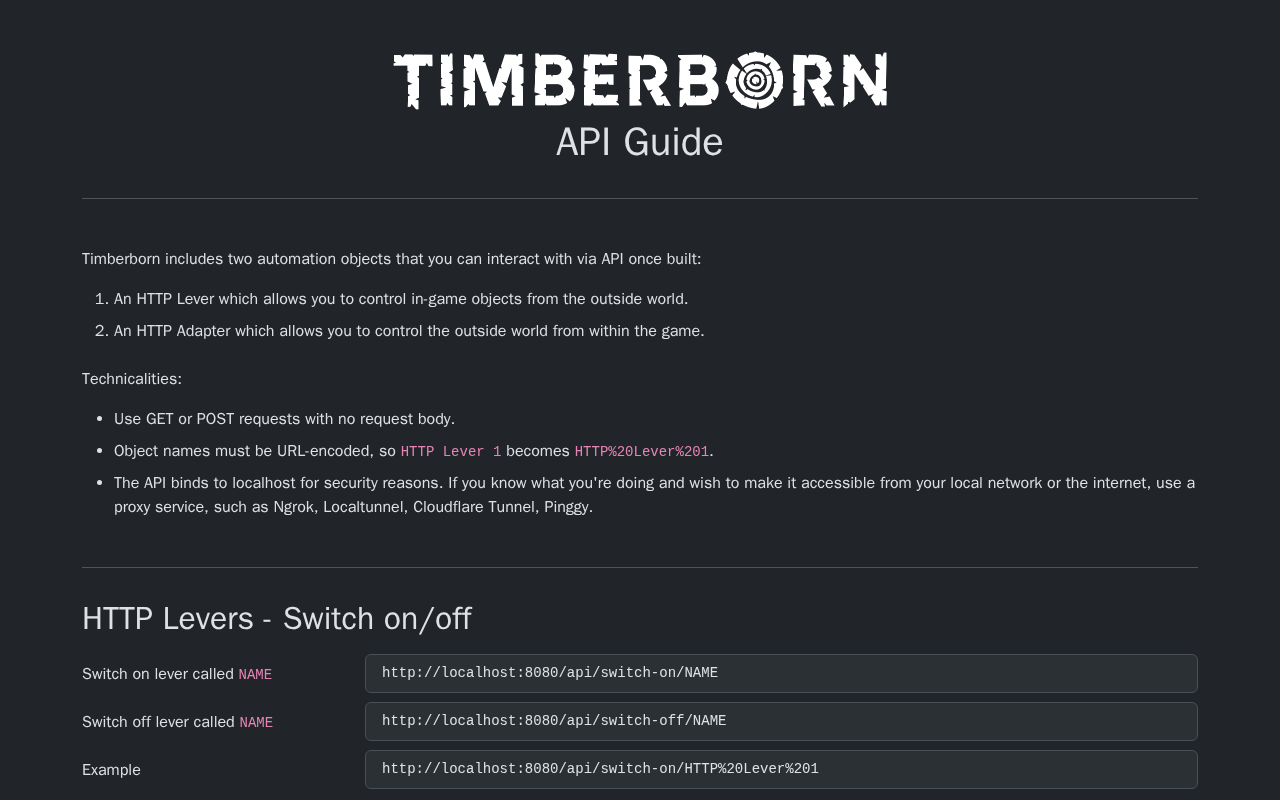Click the "Technicalities:" text

[x=132, y=379]
